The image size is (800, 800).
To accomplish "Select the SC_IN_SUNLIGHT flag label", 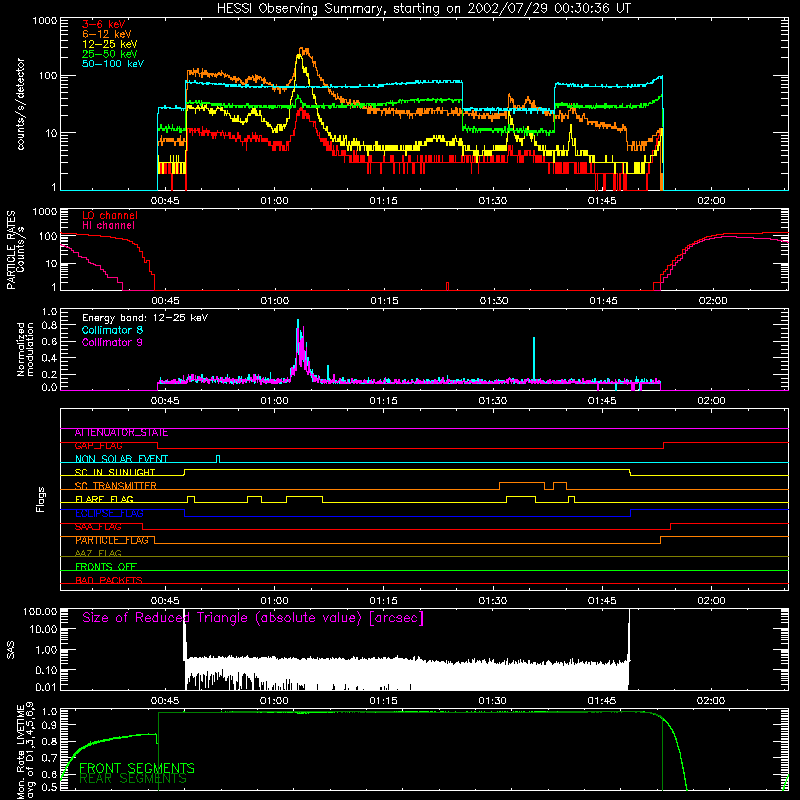I will pyautogui.click(x=115, y=472).
